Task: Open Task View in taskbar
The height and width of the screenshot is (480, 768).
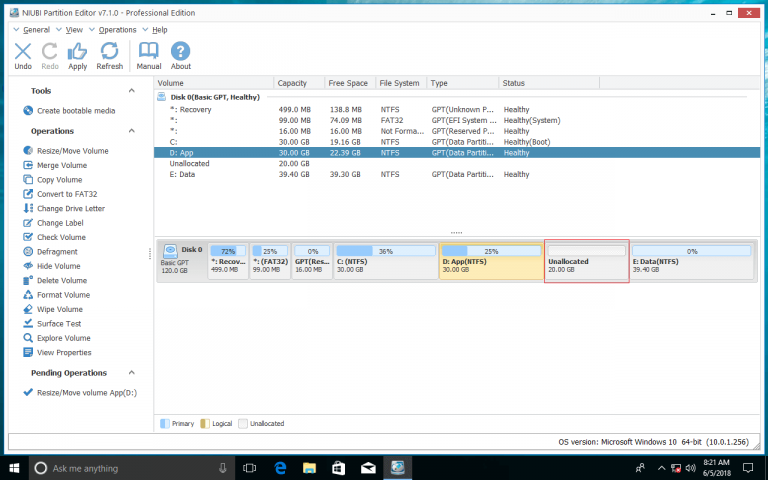Action: tap(250, 468)
